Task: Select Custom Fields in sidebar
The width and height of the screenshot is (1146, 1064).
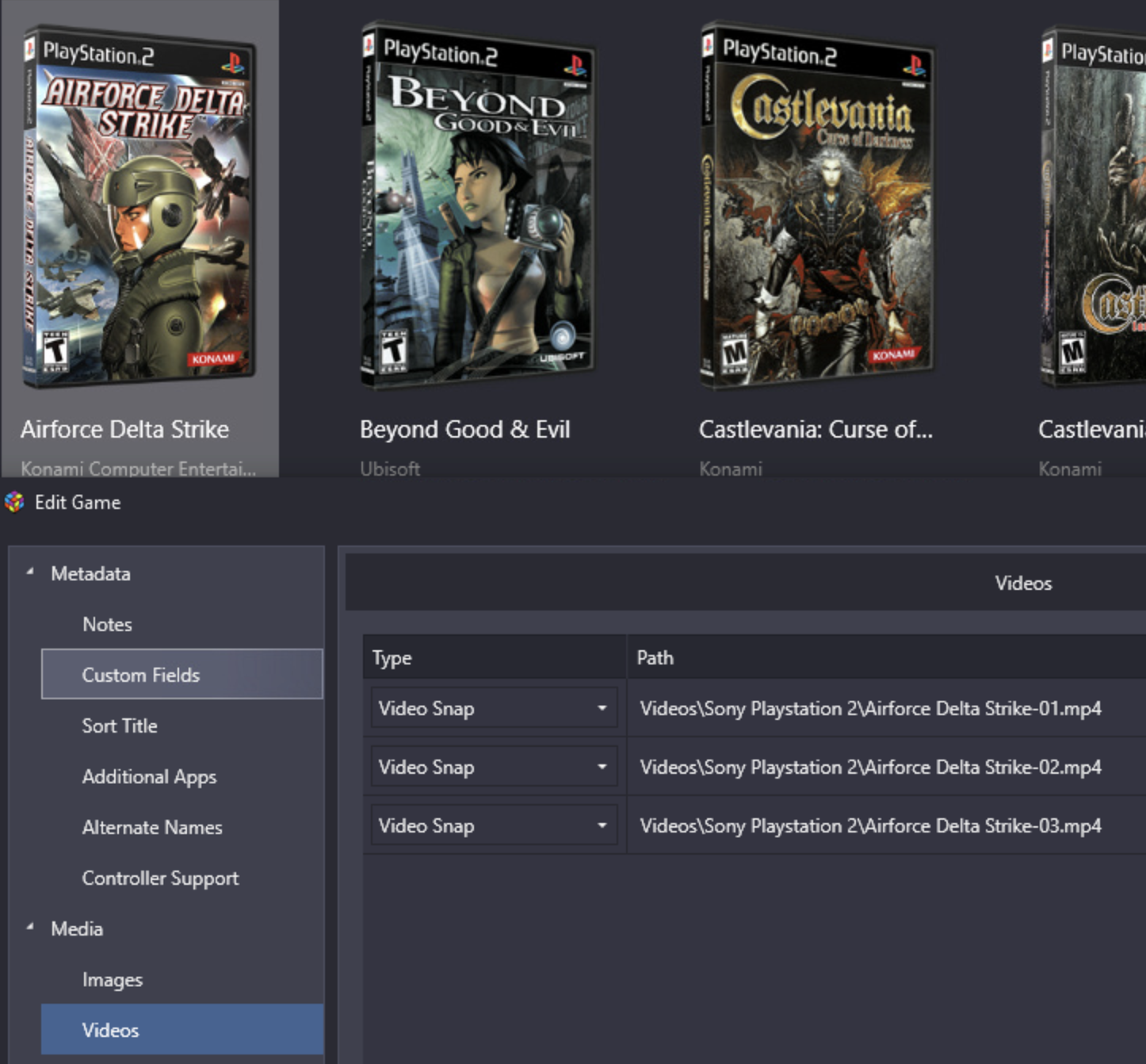Action: 182,674
